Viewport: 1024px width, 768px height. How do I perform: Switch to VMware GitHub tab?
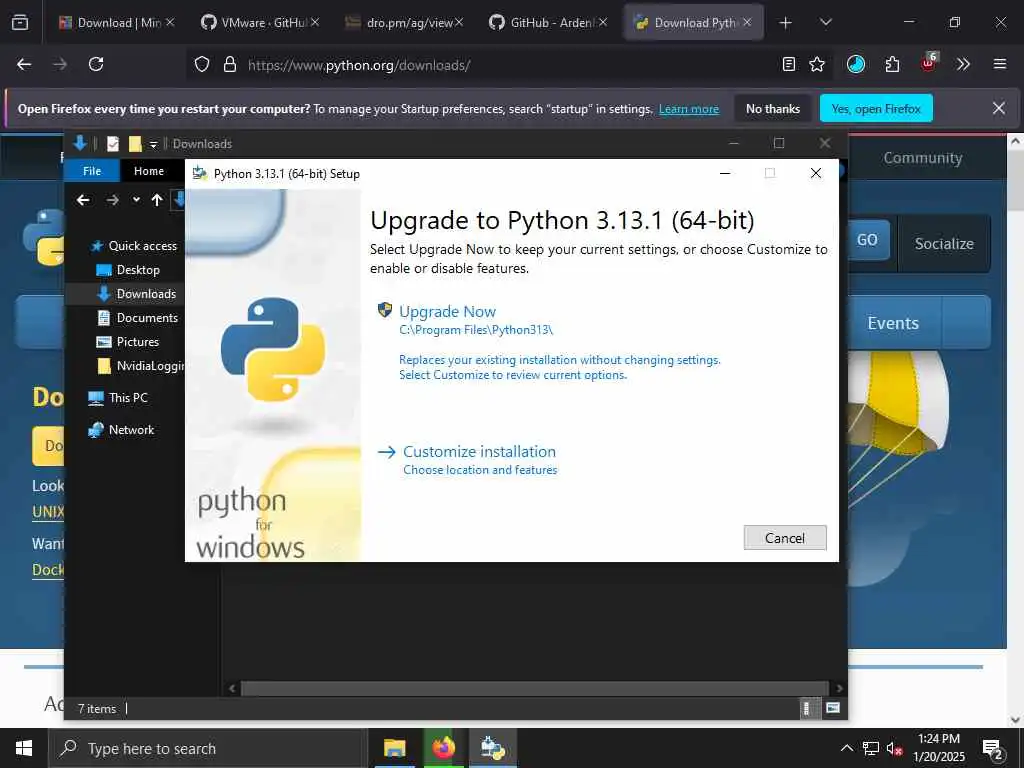(x=261, y=22)
